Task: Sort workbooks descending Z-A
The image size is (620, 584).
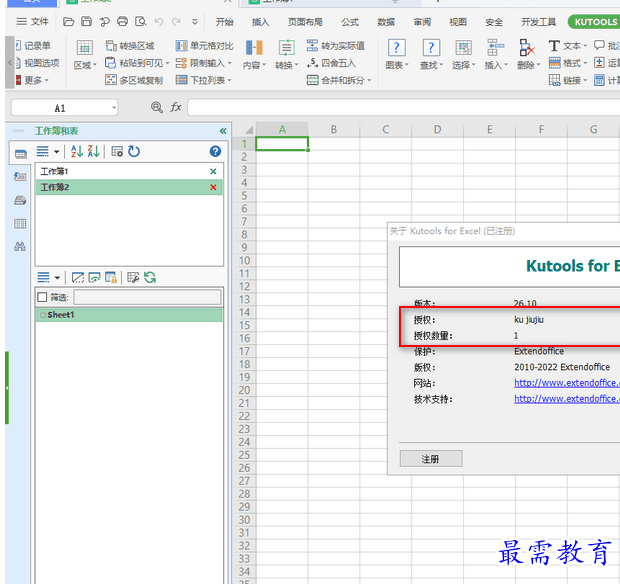Action: (94, 151)
